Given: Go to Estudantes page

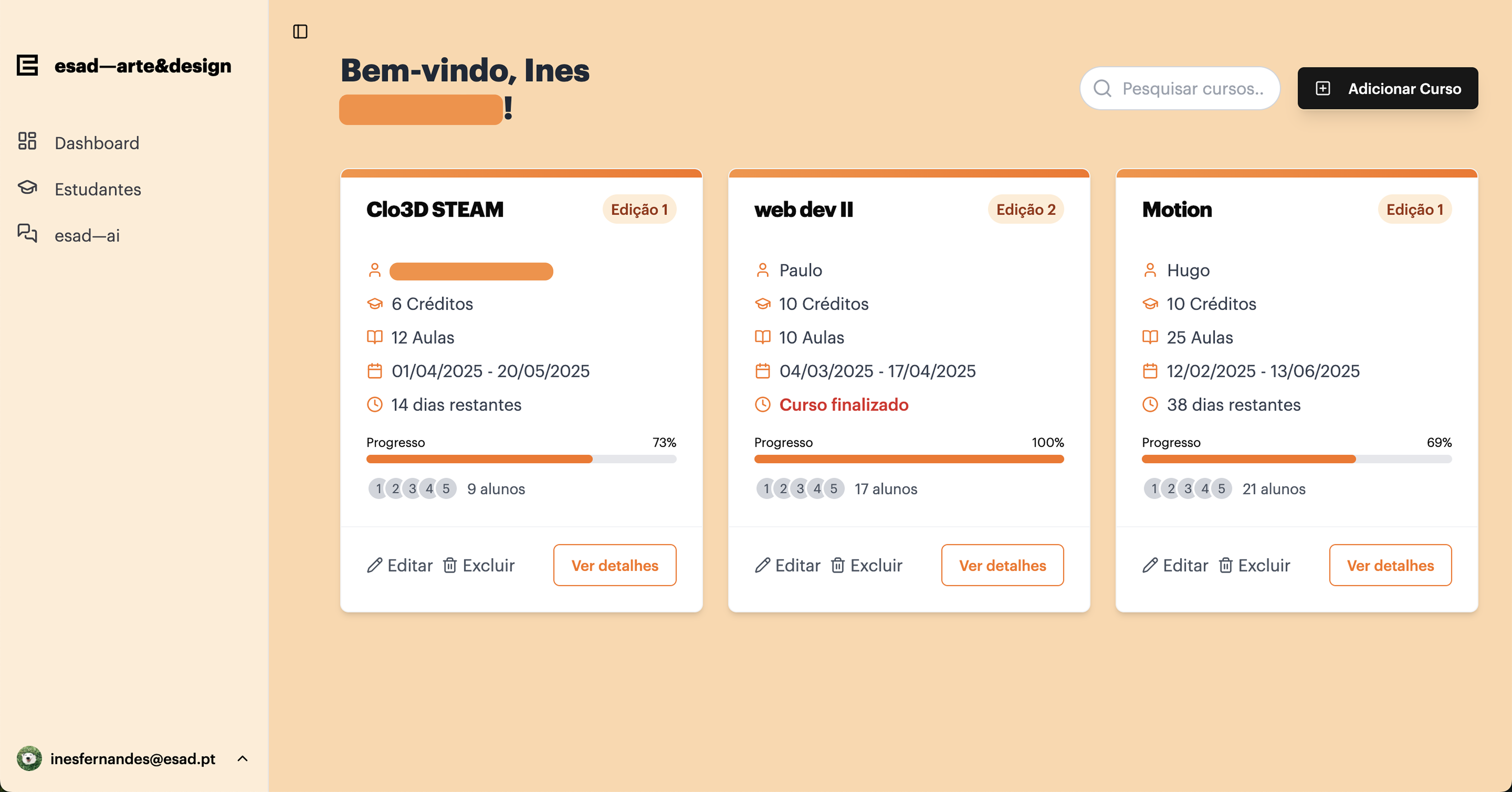Looking at the screenshot, I should [x=97, y=189].
